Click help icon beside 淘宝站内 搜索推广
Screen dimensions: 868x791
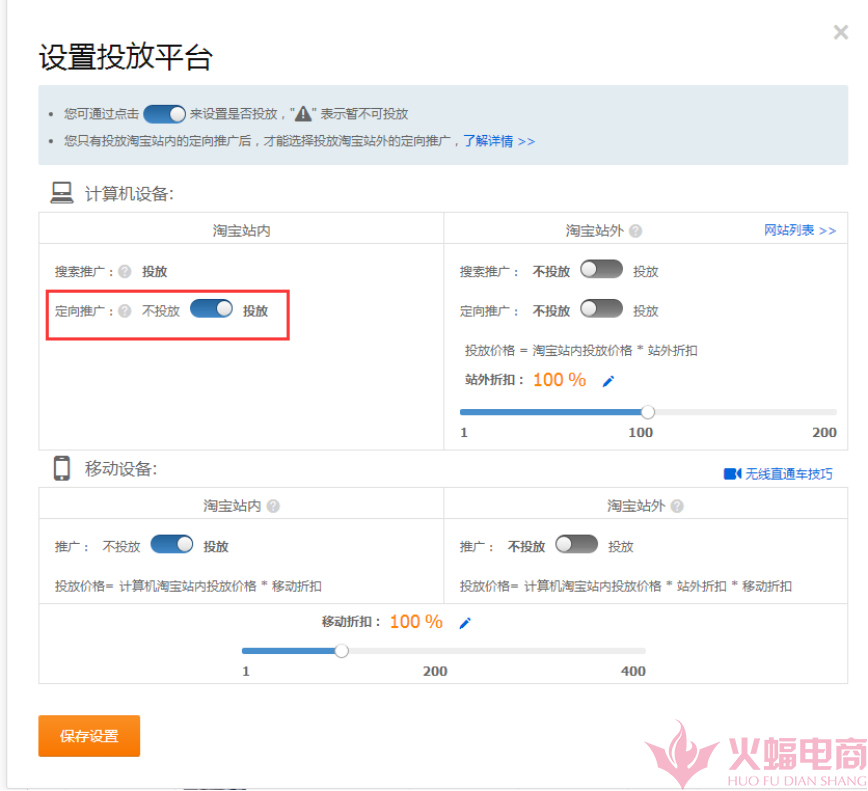click(125, 271)
